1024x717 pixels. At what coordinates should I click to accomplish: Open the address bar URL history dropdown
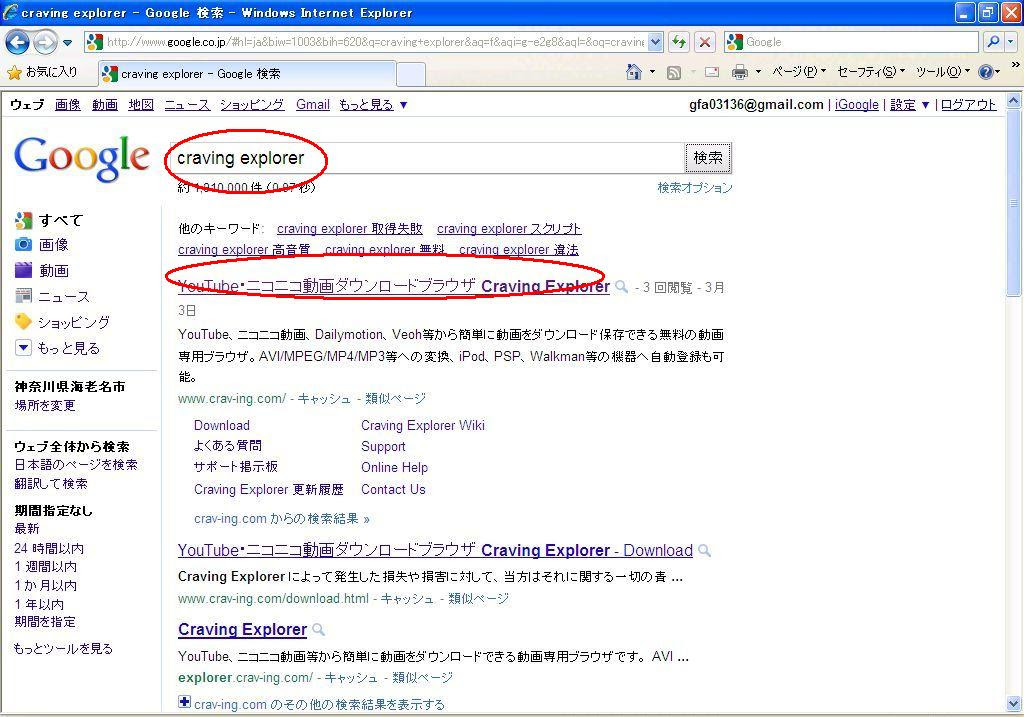coord(656,42)
